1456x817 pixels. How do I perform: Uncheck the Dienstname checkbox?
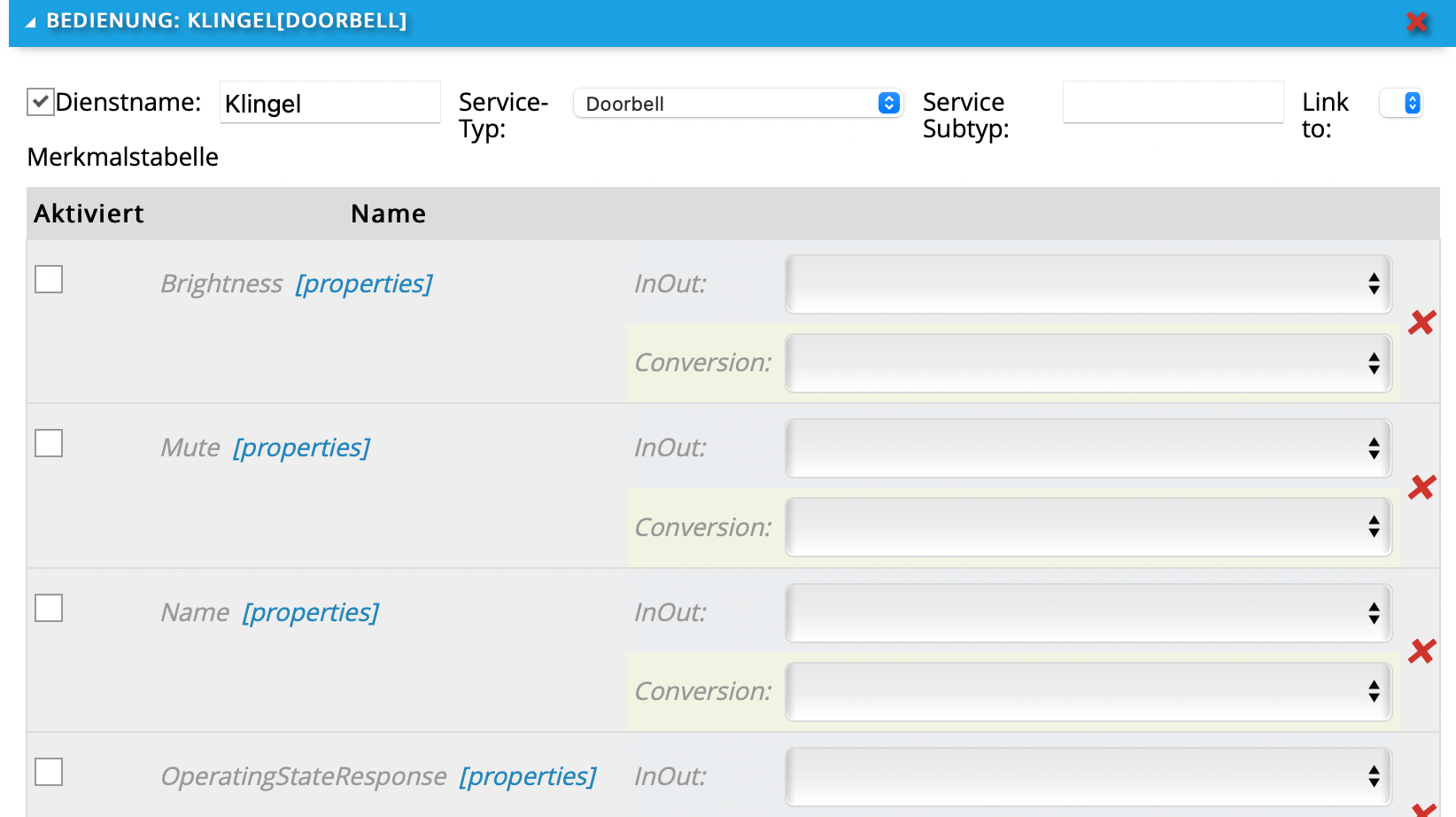(41, 102)
